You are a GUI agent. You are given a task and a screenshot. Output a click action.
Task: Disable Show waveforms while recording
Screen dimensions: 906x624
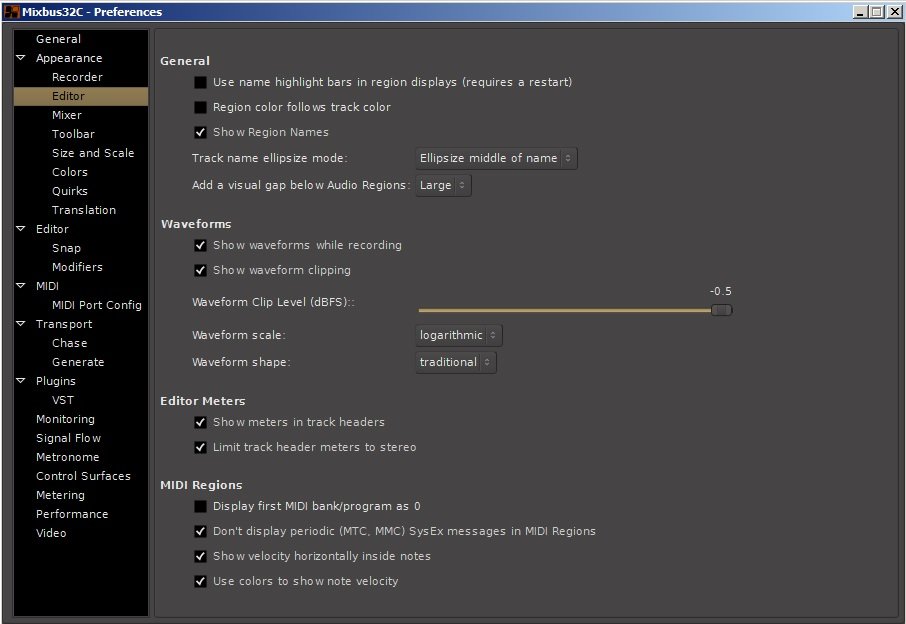click(x=200, y=246)
